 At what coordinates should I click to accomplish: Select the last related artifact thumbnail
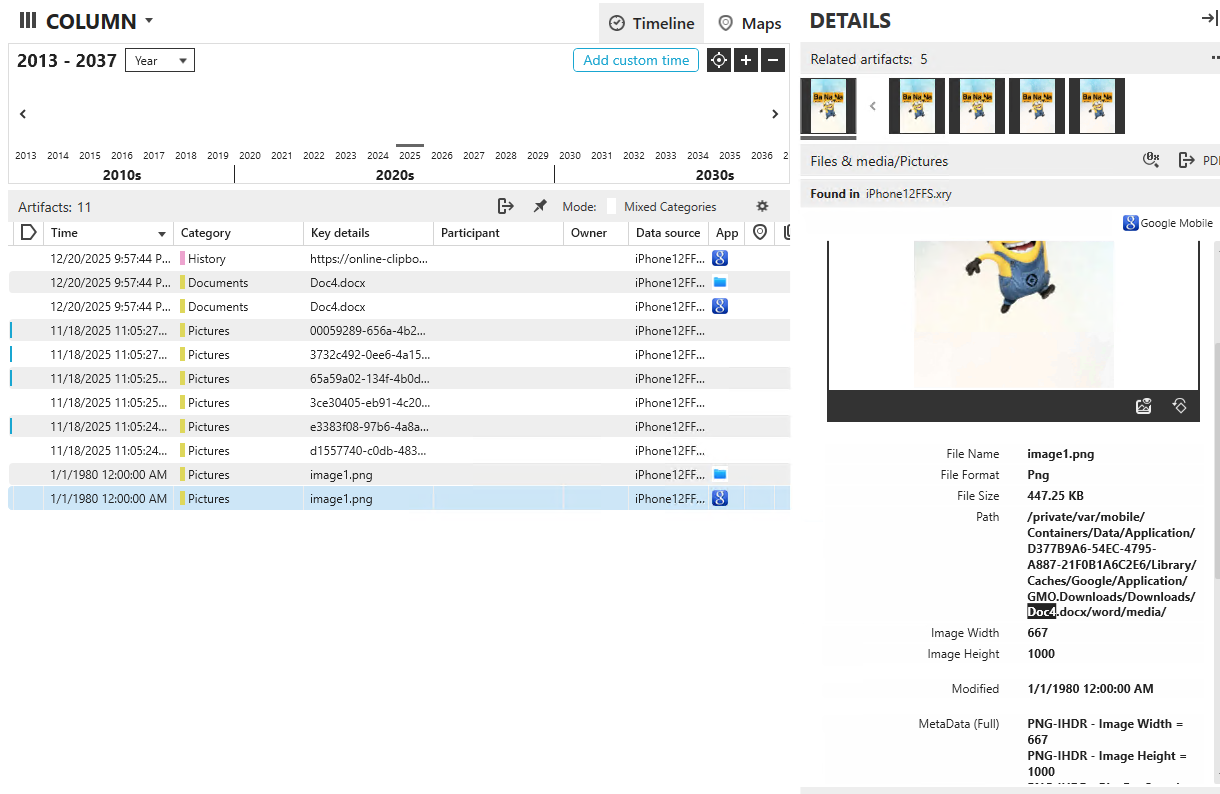click(1097, 106)
